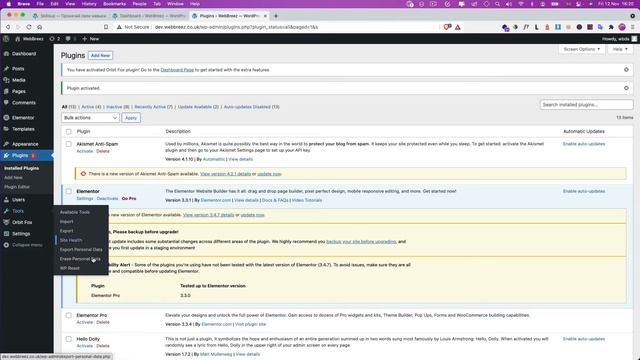
Task: Collapse the admin sidebar menu
Action: (27, 245)
